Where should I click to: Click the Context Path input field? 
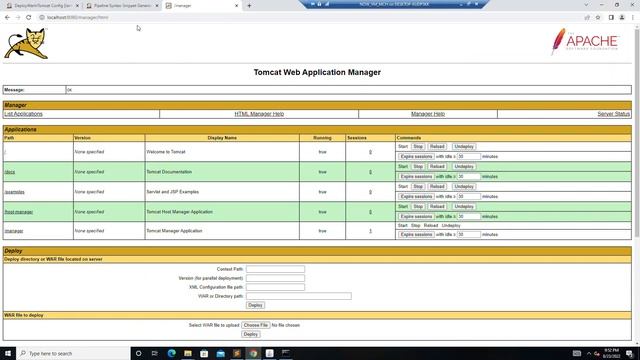pyautogui.click(x=275, y=269)
